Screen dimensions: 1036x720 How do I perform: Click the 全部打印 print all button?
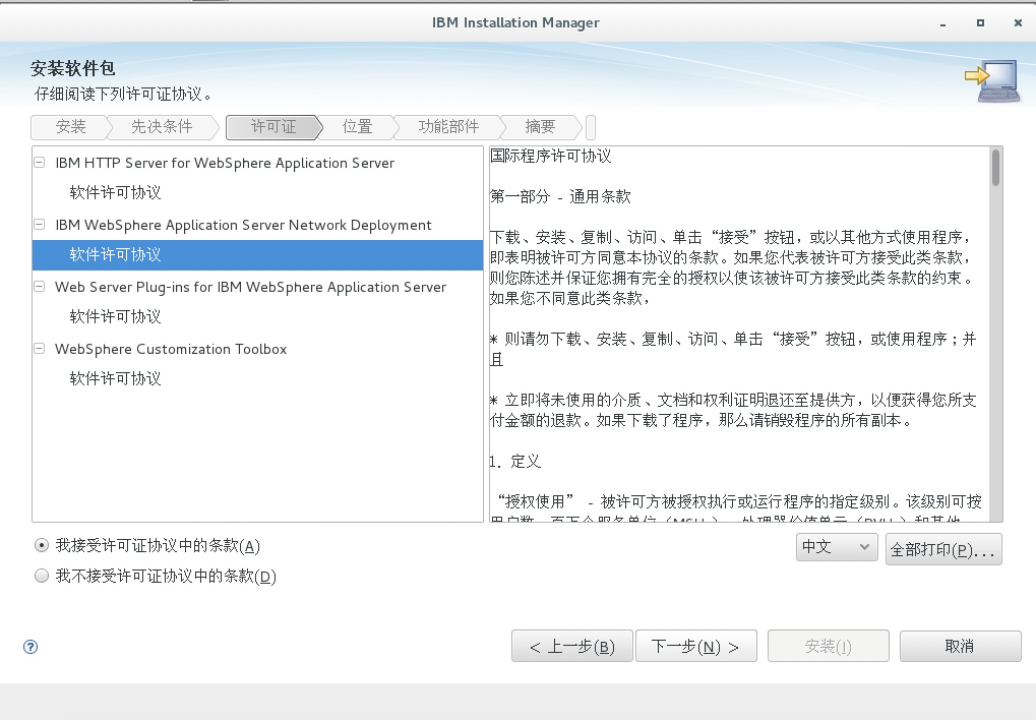[x=943, y=549]
